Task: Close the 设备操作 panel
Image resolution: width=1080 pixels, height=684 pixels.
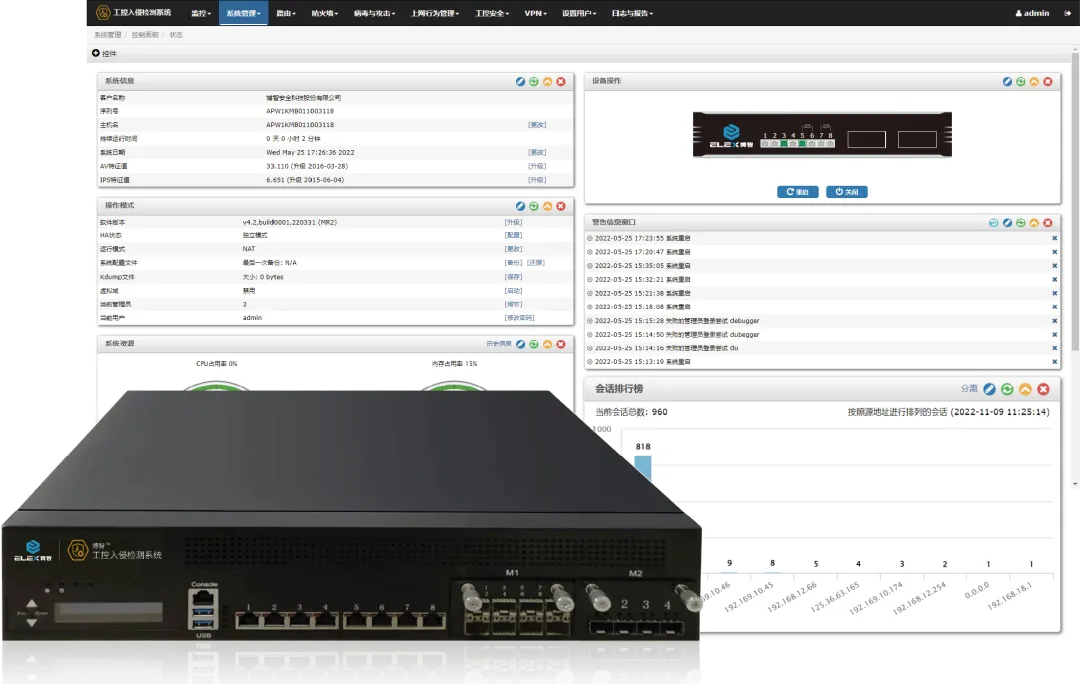Action: click(1048, 81)
